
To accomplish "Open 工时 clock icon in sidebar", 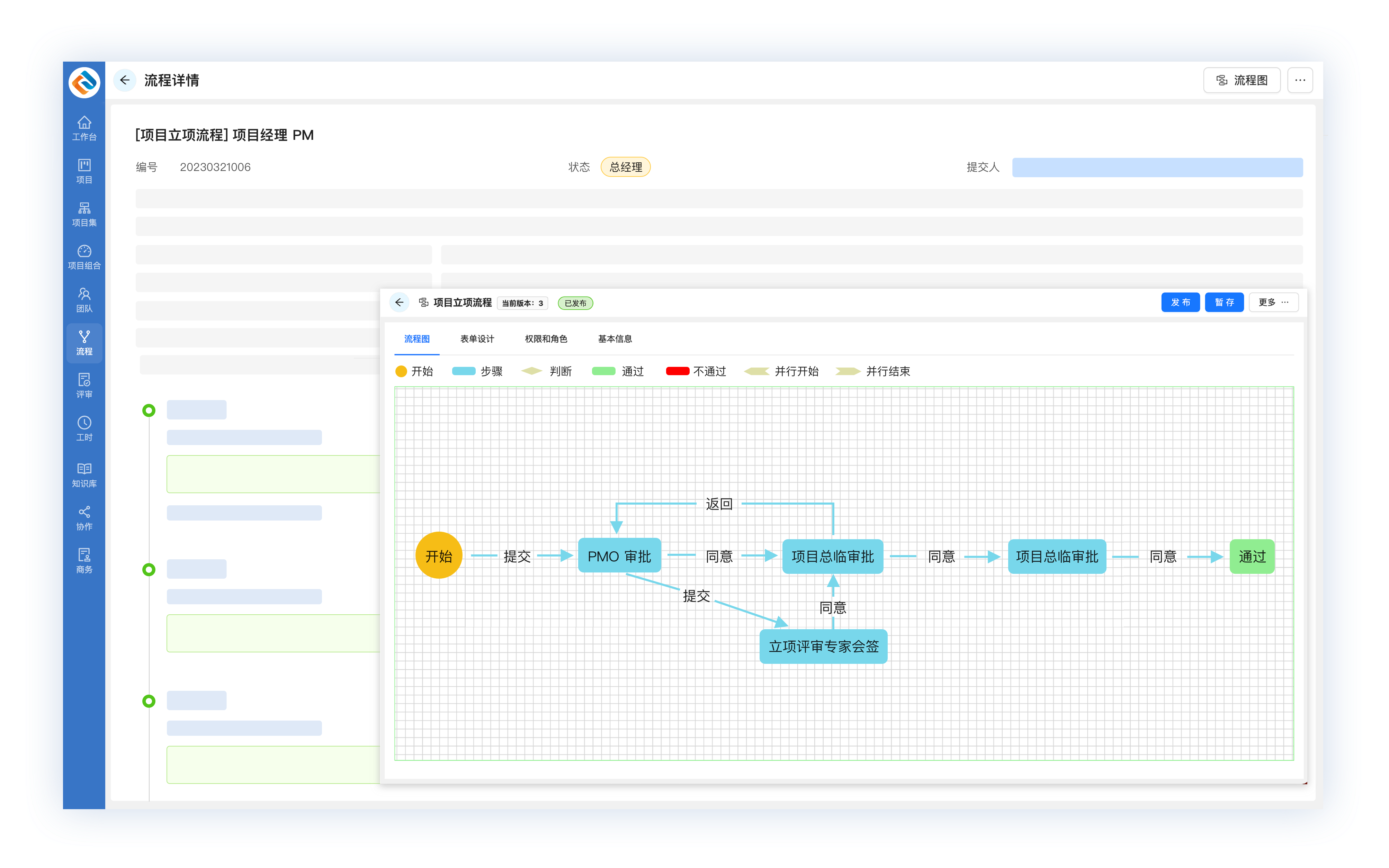I will click(x=84, y=428).
